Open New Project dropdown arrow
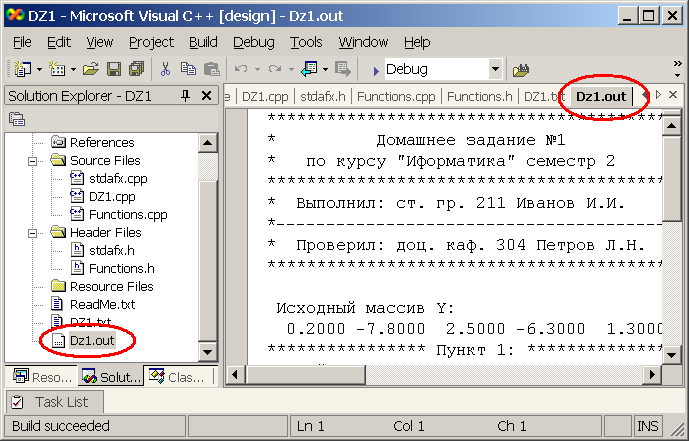Image resolution: width=689 pixels, height=441 pixels. pyautogui.click(x=39, y=69)
